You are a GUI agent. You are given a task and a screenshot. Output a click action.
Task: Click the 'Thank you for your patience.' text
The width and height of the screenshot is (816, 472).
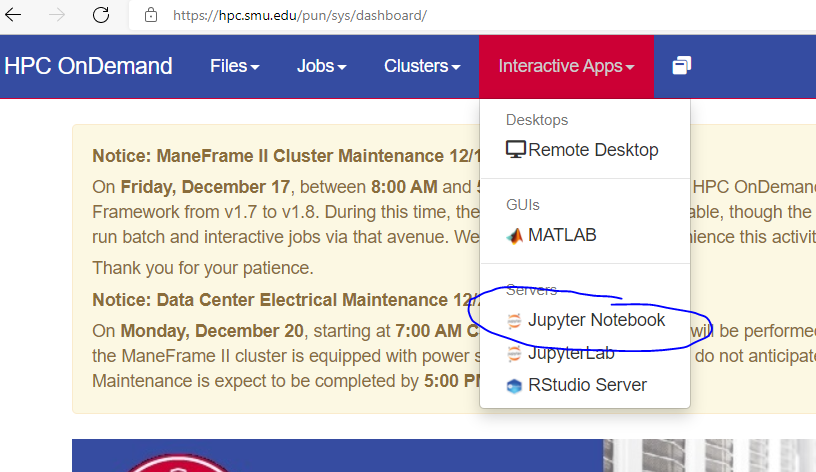(203, 268)
